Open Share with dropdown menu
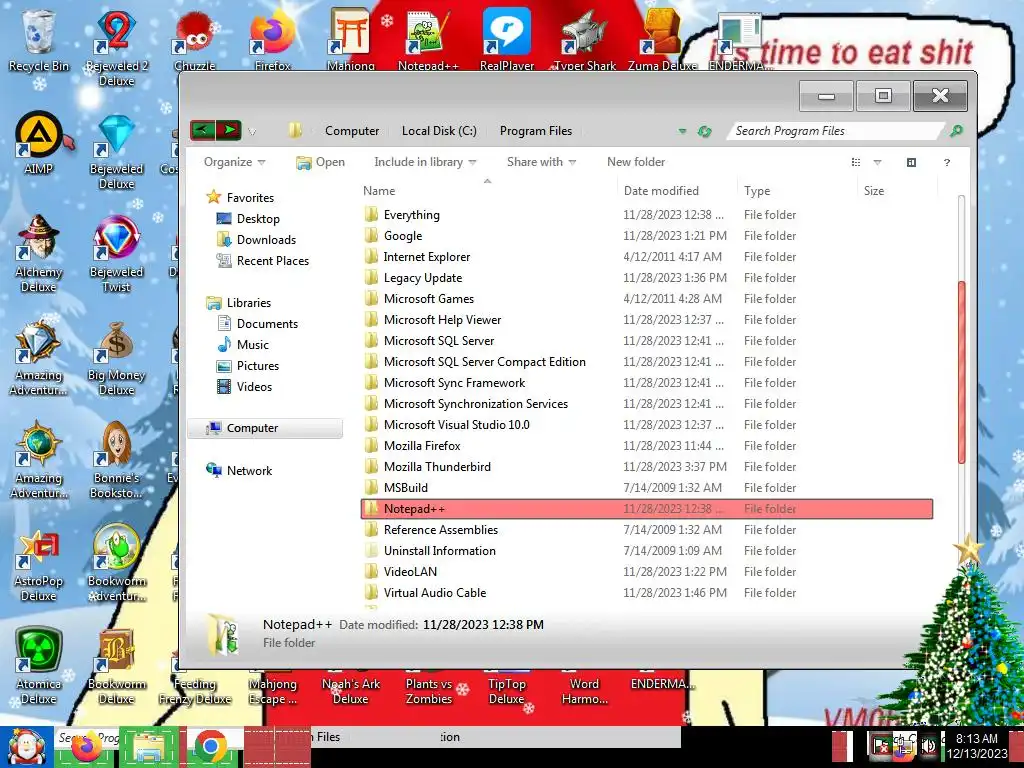The height and width of the screenshot is (768, 1024). pyautogui.click(x=541, y=162)
